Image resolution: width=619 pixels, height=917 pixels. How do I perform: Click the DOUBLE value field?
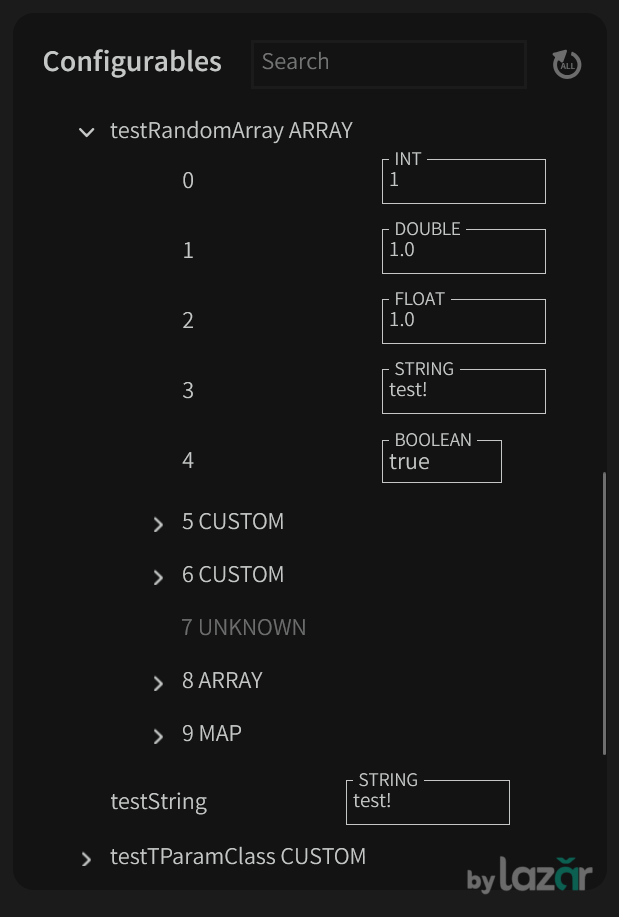463,252
